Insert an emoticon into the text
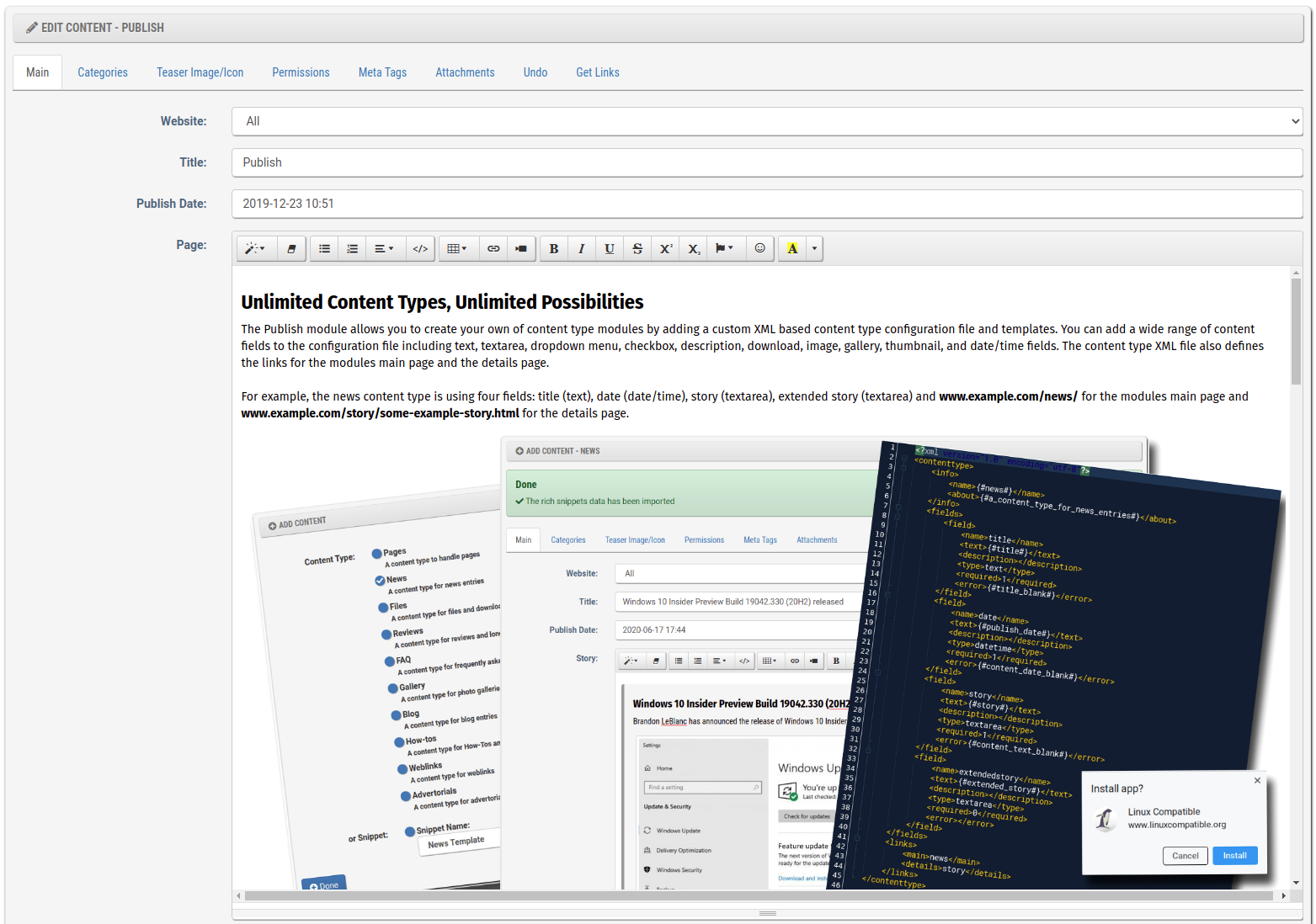This screenshot has height=924, width=1316. [759, 248]
